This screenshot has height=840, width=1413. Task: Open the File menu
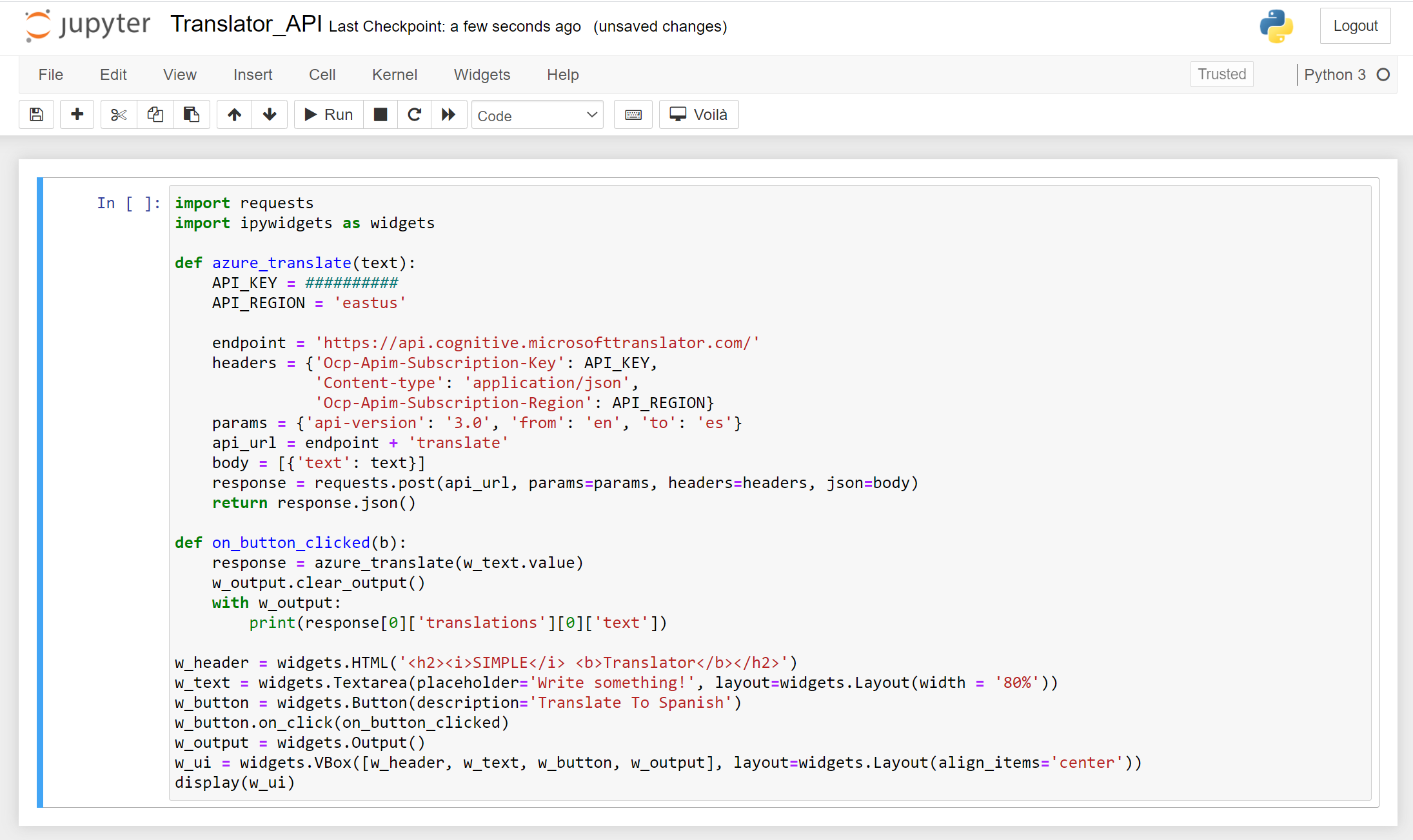point(50,75)
